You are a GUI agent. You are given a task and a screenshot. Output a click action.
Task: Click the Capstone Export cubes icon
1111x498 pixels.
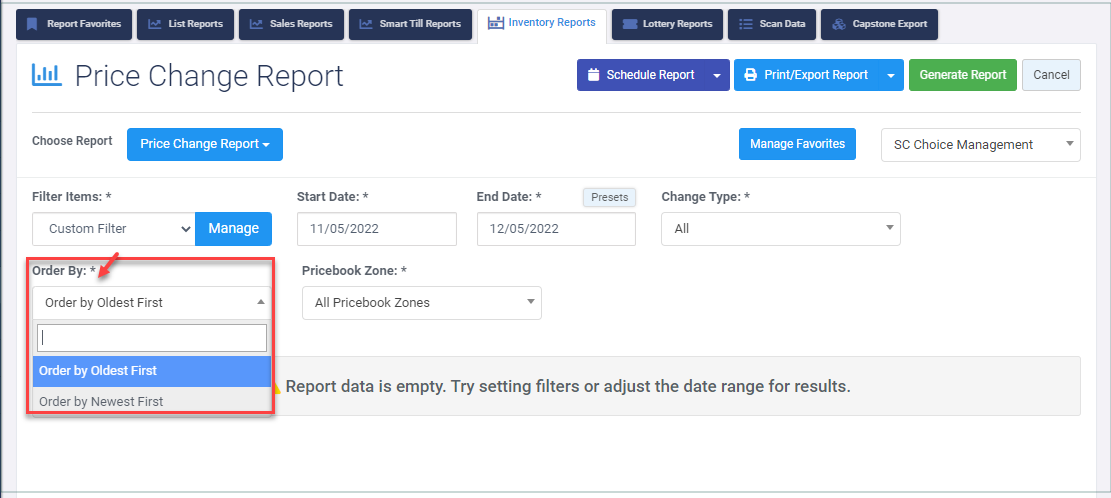[x=839, y=24]
